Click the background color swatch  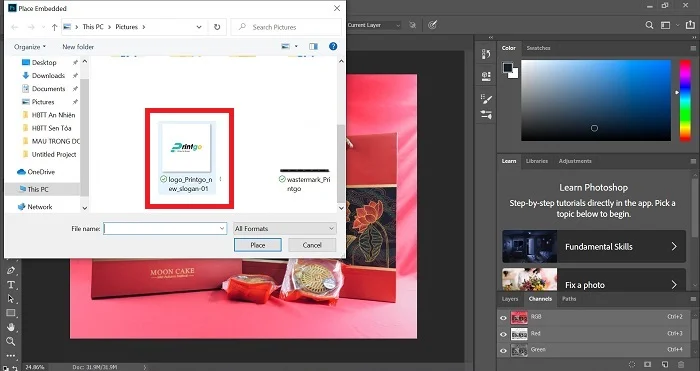(x=515, y=75)
